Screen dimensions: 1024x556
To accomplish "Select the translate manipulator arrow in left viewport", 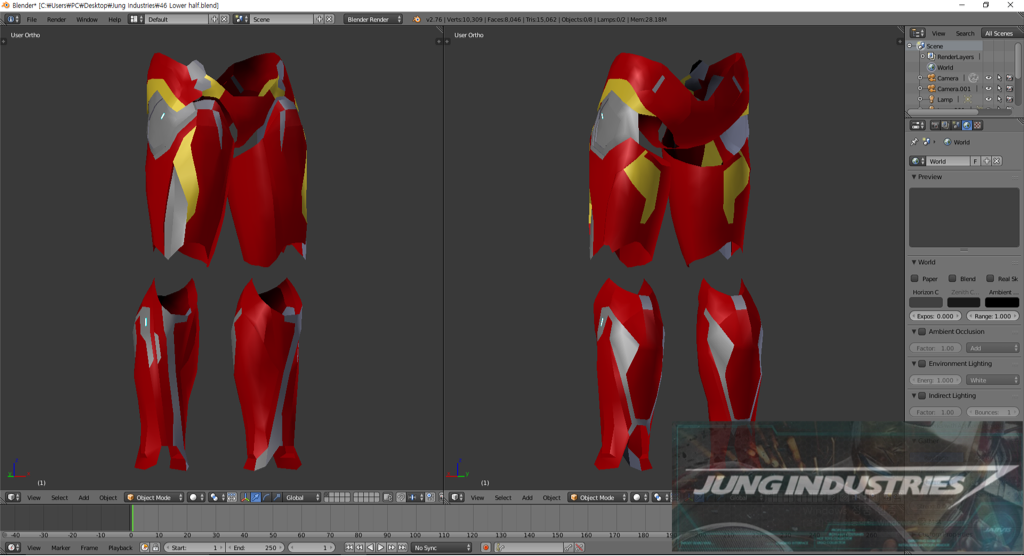I will pos(255,497).
